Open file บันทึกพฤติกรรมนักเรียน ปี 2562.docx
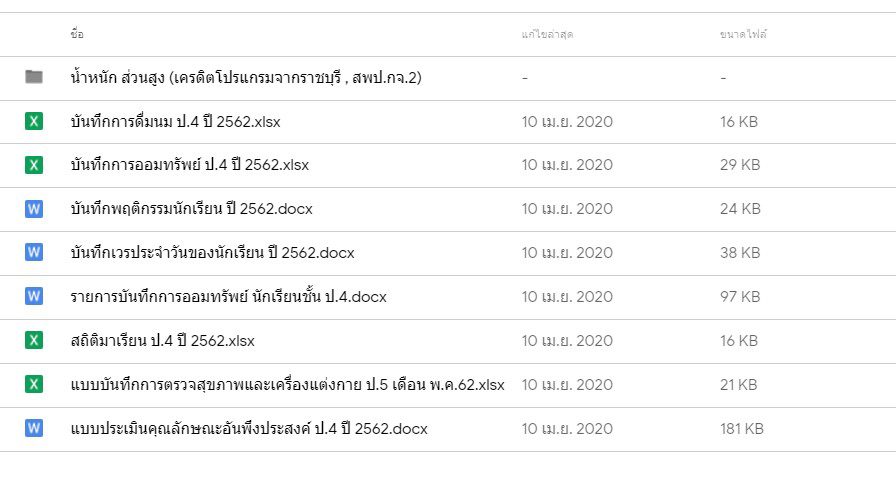Screen dimensions: 896x477 (191, 209)
